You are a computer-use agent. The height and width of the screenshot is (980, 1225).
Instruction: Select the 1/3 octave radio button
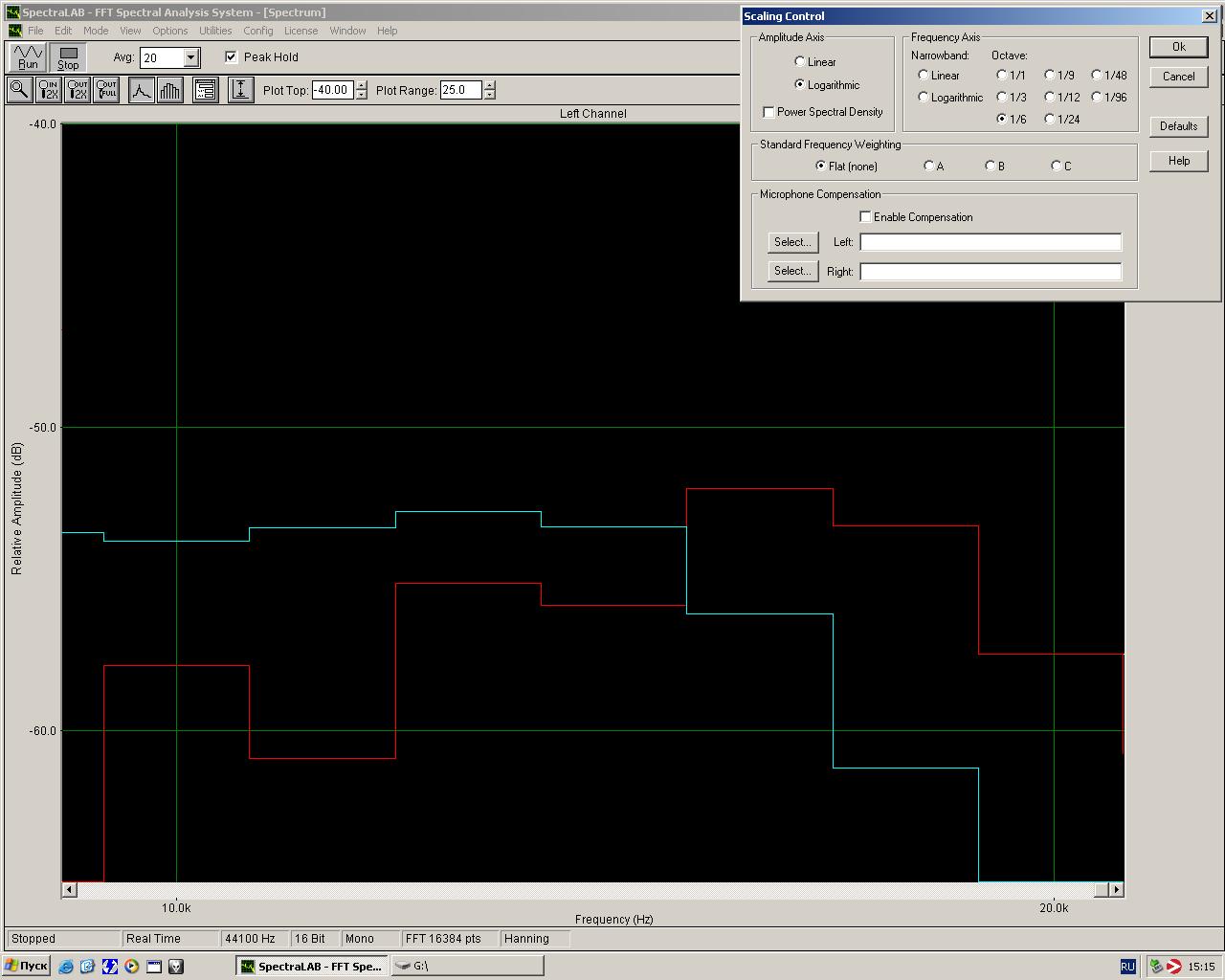click(1002, 97)
